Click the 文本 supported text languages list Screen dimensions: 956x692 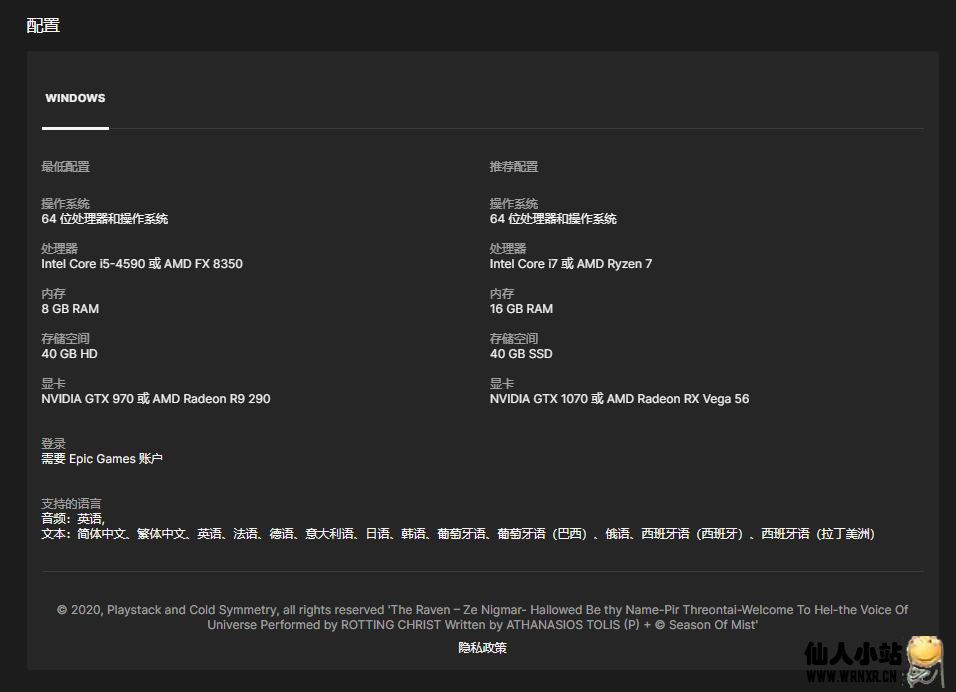(458, 534)
